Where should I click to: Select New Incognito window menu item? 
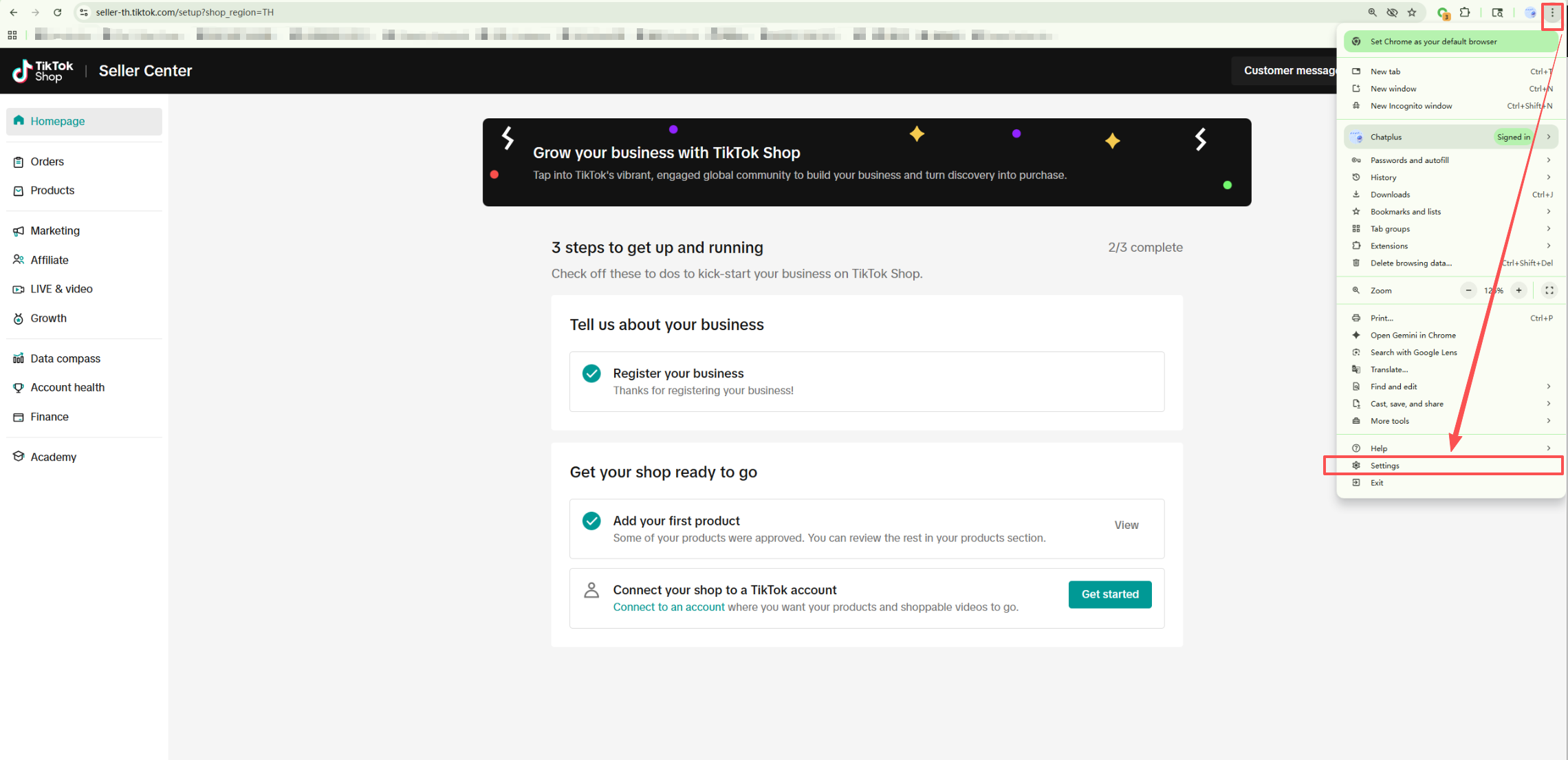[1411, 106]
